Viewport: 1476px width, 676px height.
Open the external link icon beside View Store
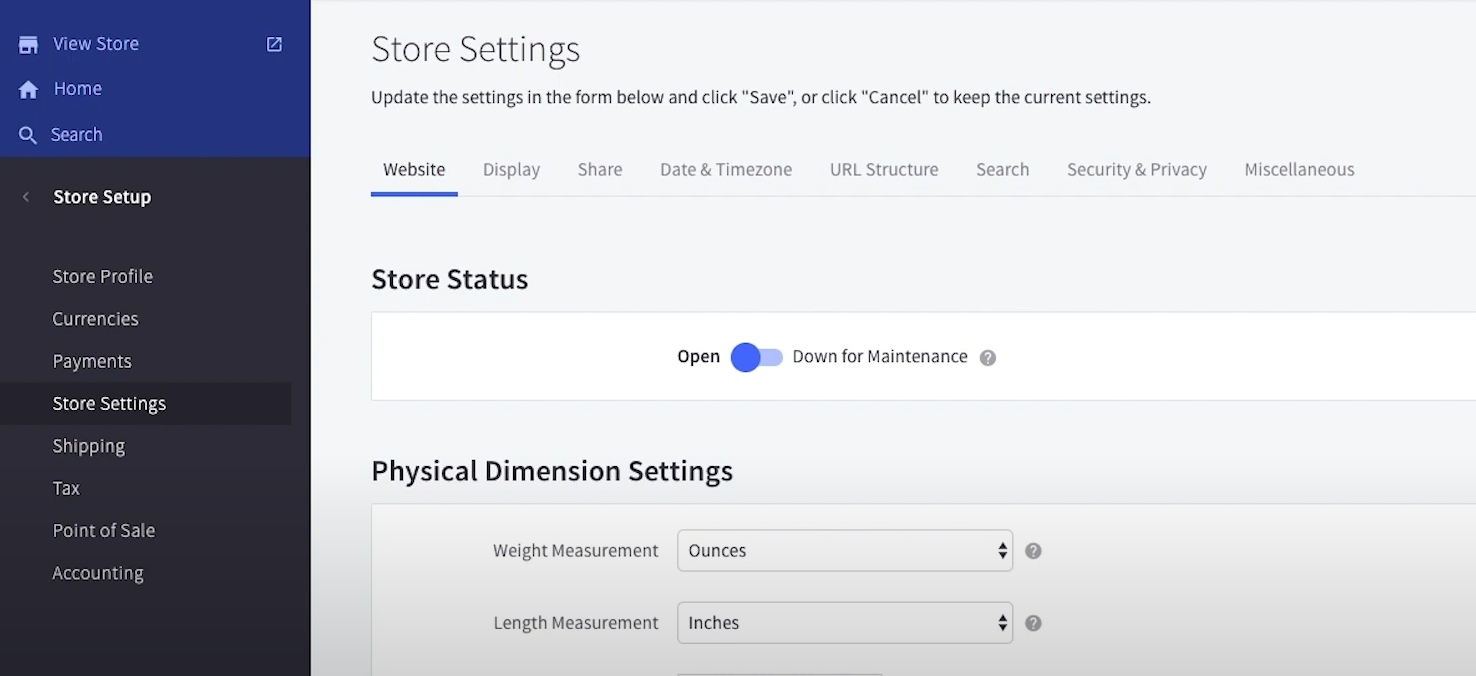274,44
